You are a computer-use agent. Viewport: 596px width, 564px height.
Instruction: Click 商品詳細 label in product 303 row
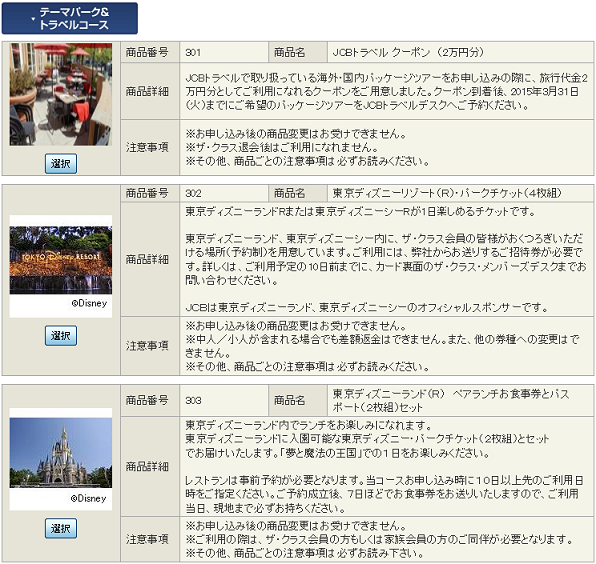[x=147, y=466]
